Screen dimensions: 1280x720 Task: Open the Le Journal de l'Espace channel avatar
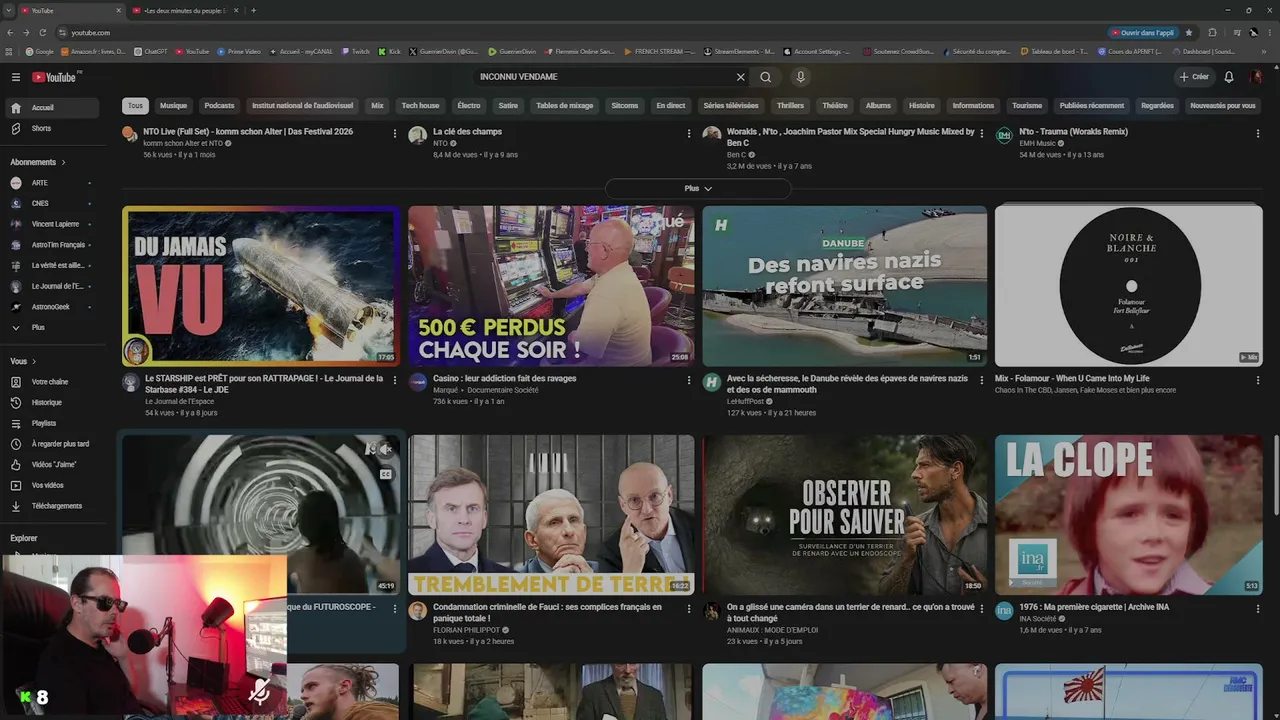click(130, 382)
